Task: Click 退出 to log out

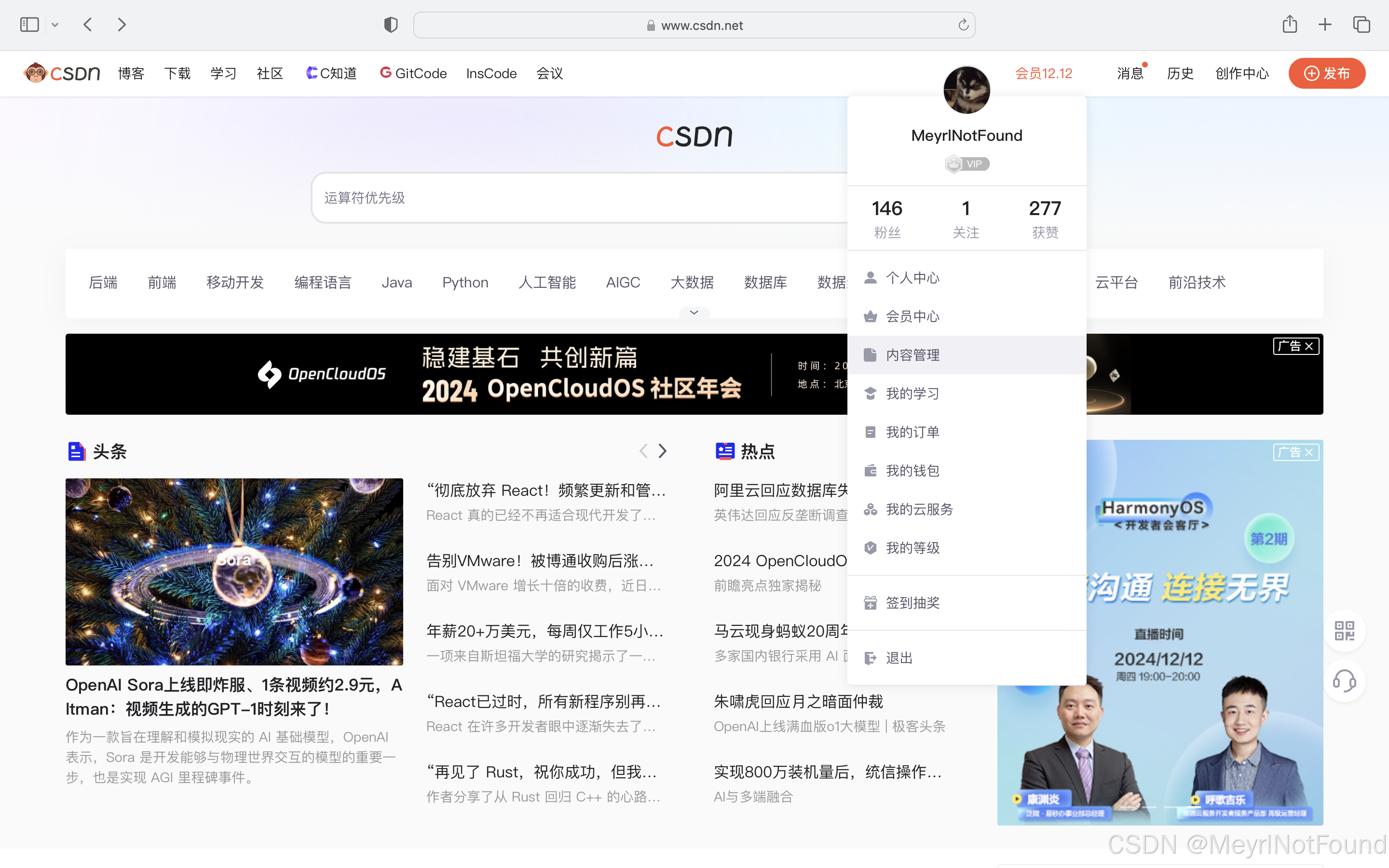Action: click(967, 658)
